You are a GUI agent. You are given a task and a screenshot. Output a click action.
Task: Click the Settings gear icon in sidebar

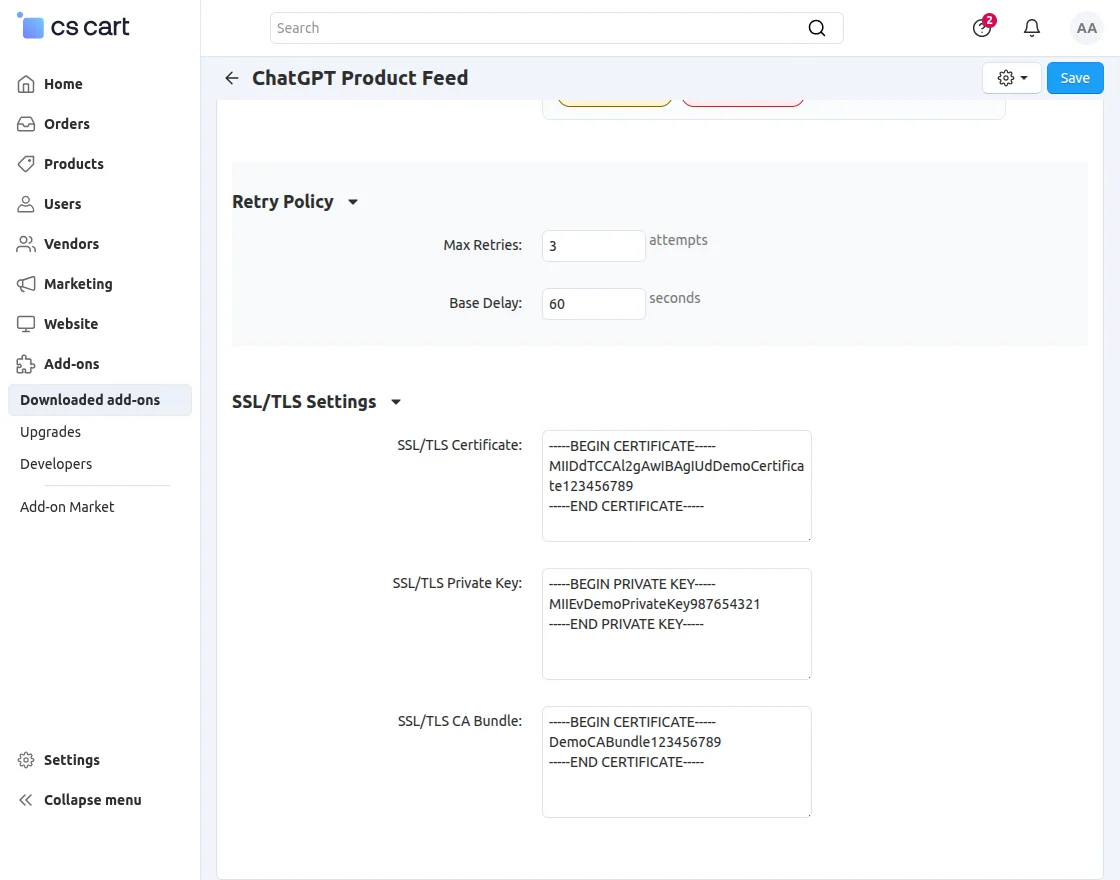pos(26,760)
